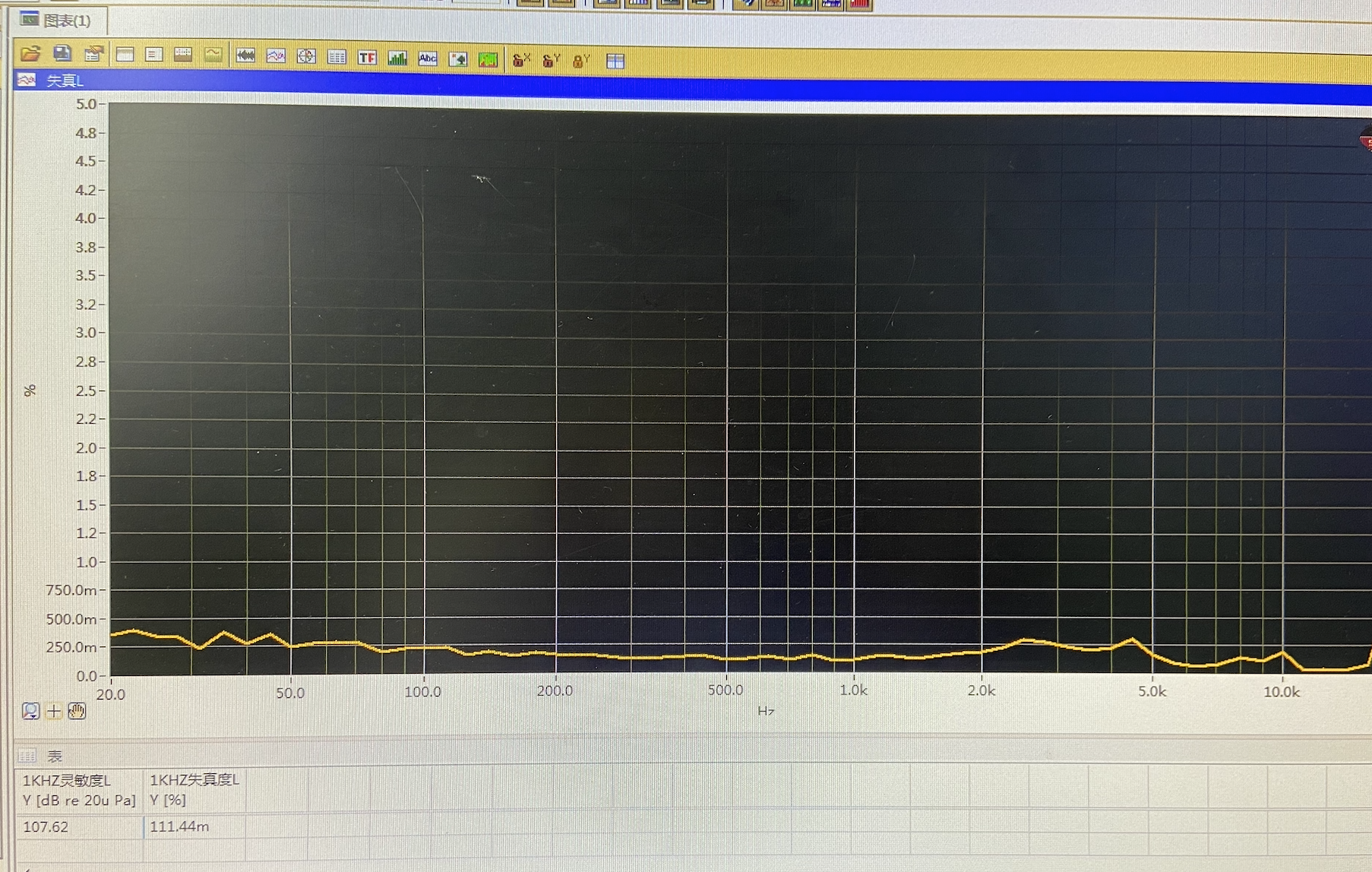Select the curve-graph layout icon
The width and height of the screenshot is (1372, 872).
[x=213, y=55]
